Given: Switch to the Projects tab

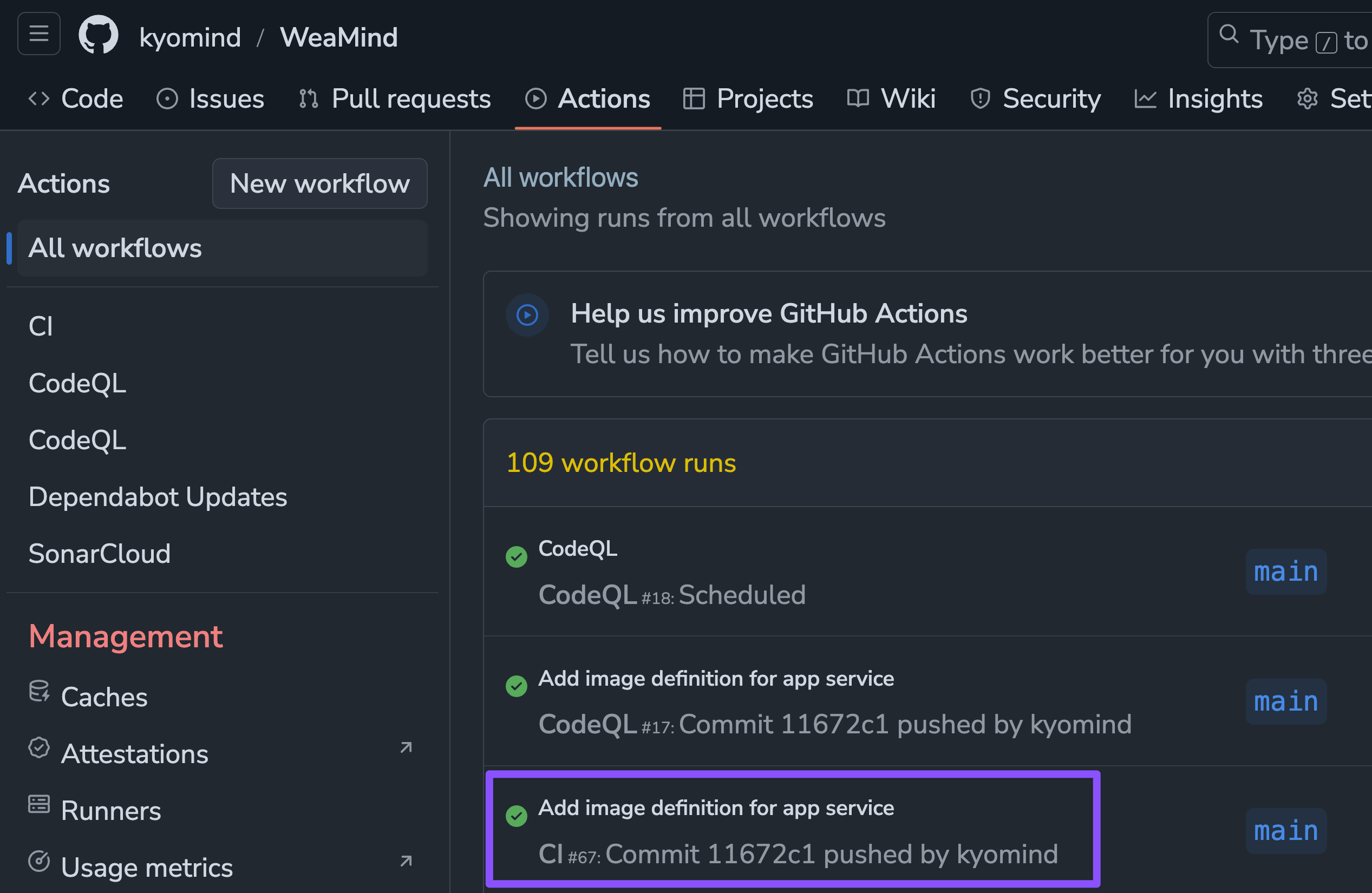Looking at the screenshot, I should pos(748,99).
